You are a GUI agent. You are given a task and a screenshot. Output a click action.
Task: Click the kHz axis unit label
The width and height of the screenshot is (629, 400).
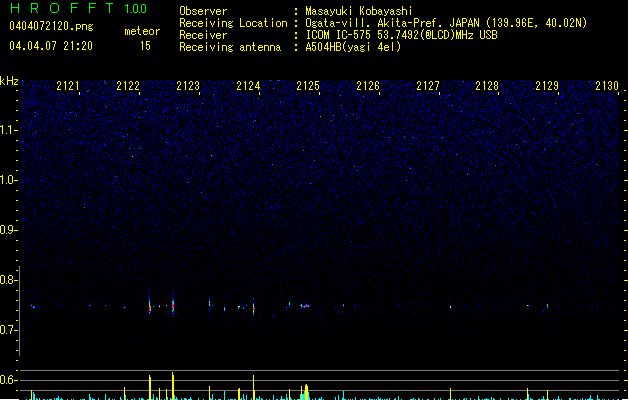tap(9, 81)
